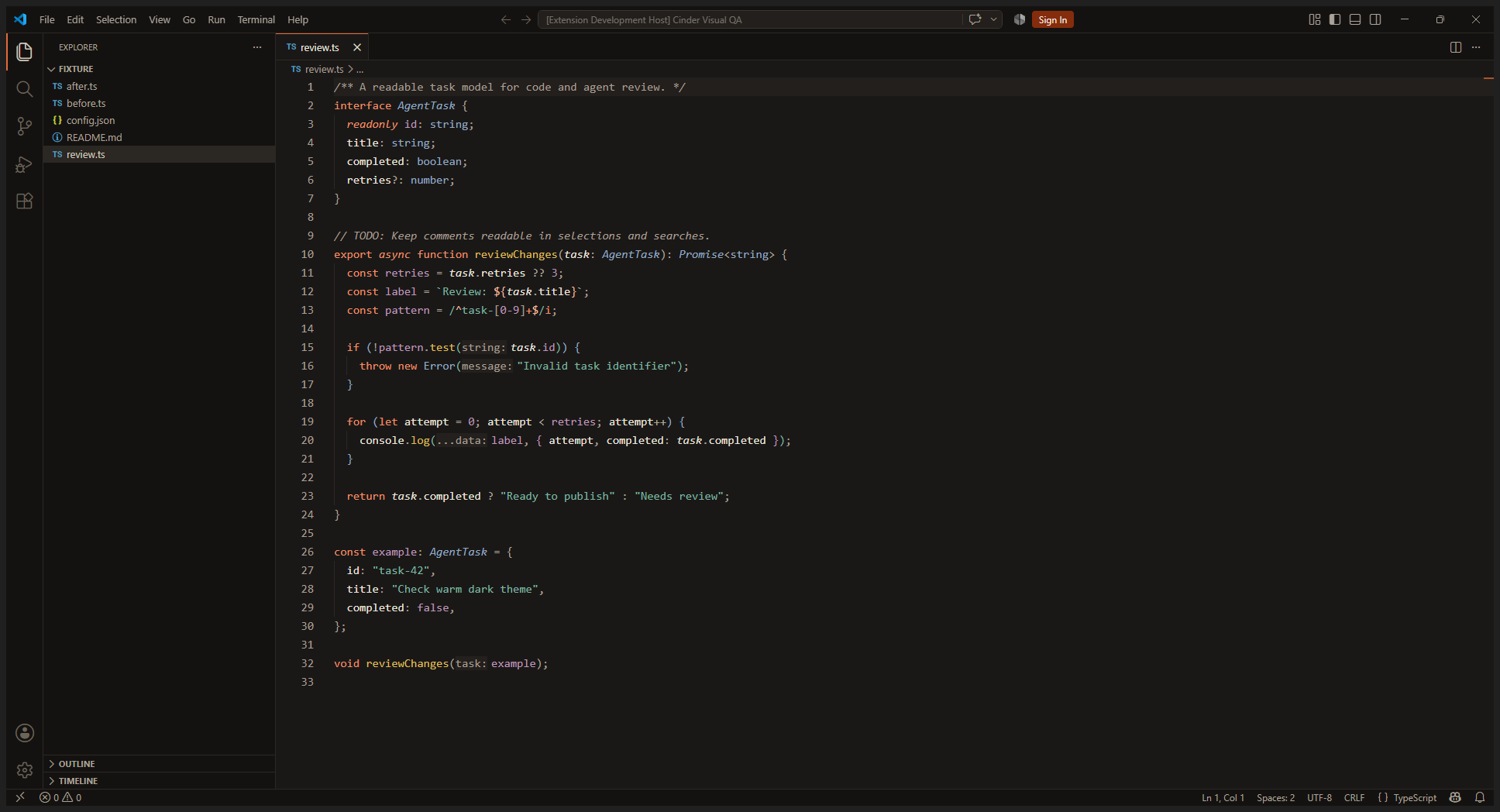Change end of line sequence CRLF
Viewport: 1500px width, 812px height.
[1354, 797]
